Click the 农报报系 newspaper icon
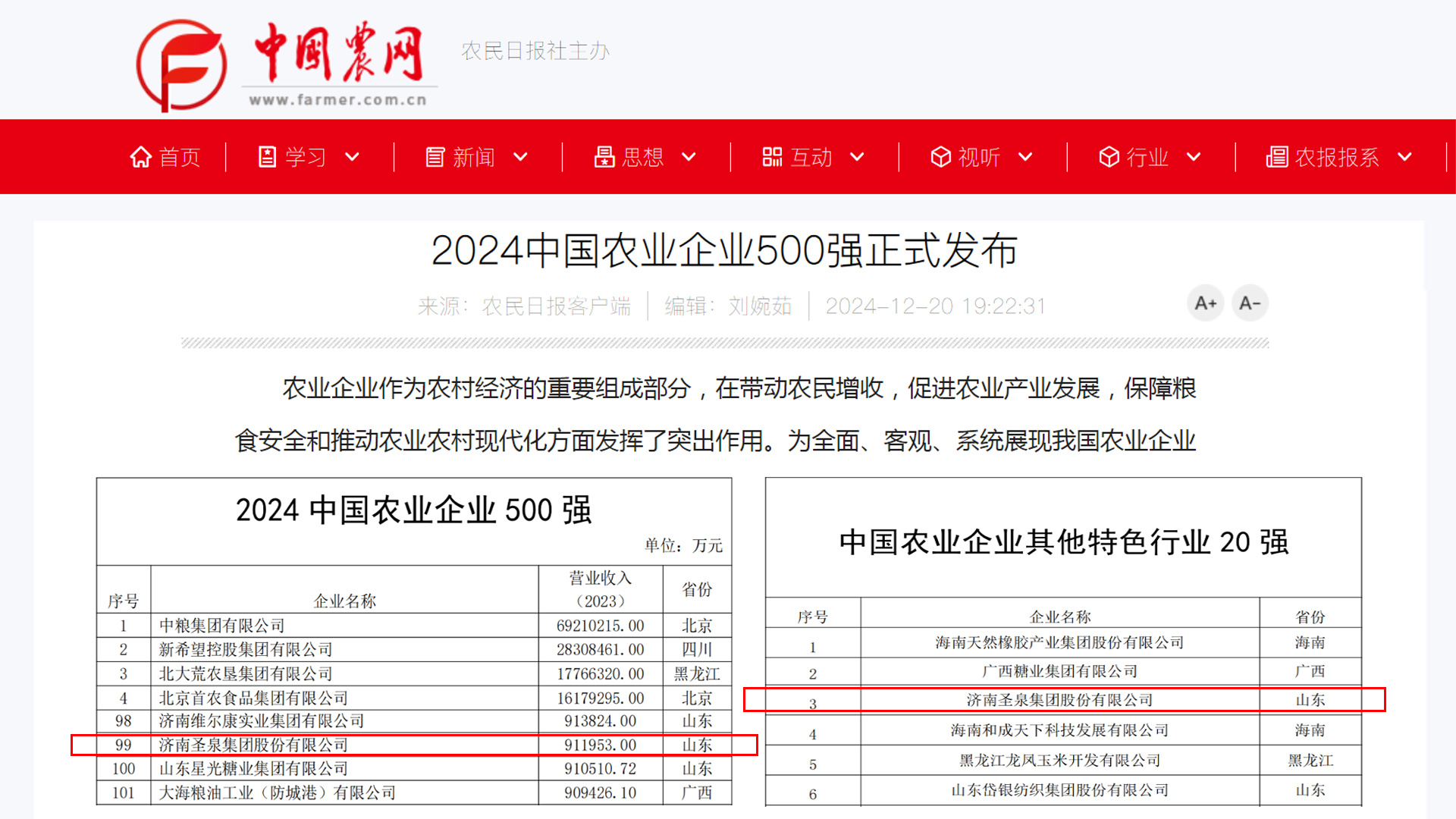The image size is (1456, 819). coord(1276,157)
